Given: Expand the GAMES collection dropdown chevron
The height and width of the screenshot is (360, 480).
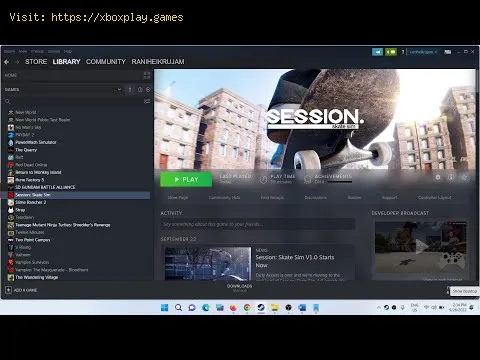Looking at the screenshot, I should click(119, 89).
